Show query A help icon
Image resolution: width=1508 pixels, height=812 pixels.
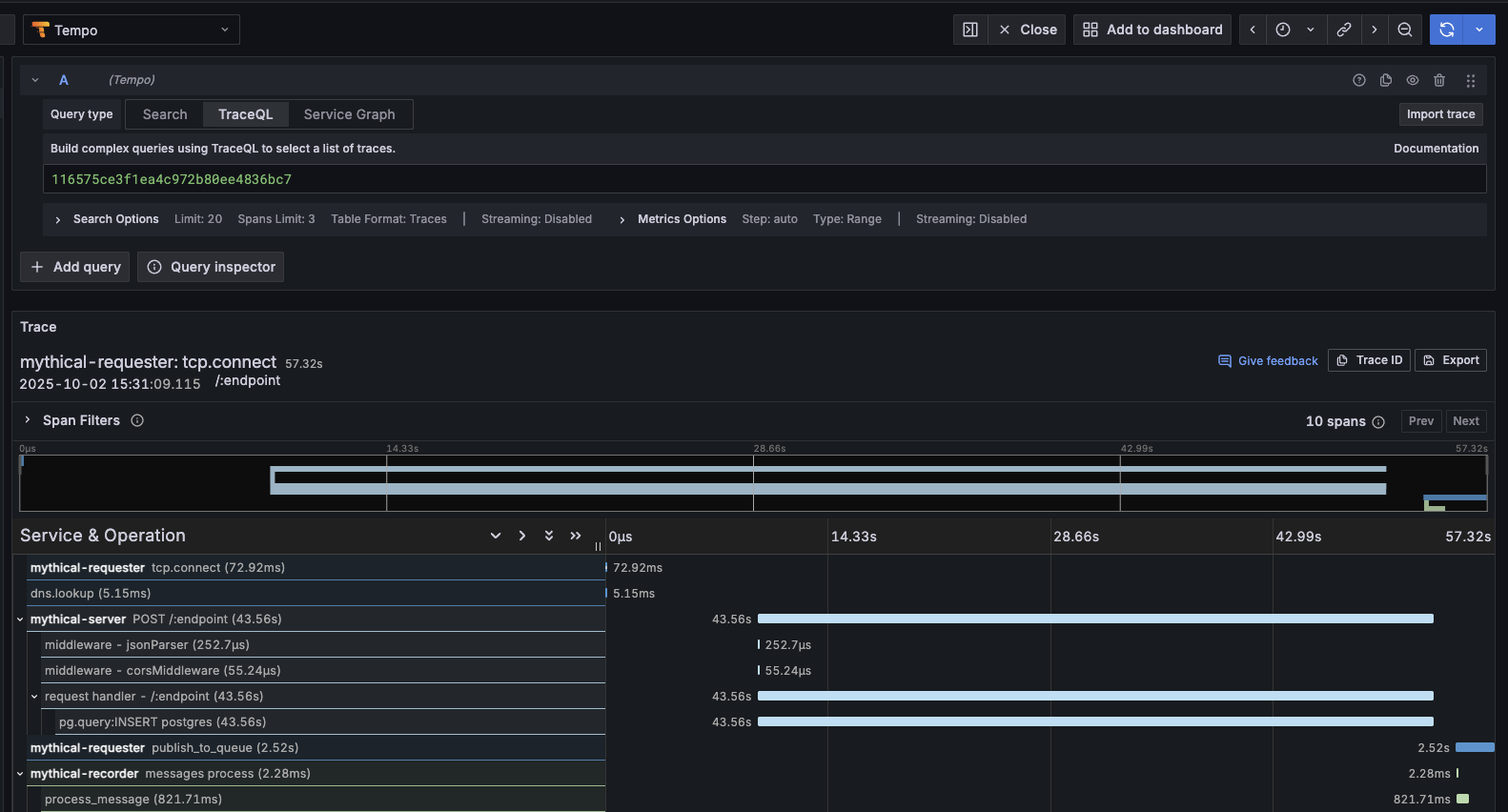pos(1358,80)
